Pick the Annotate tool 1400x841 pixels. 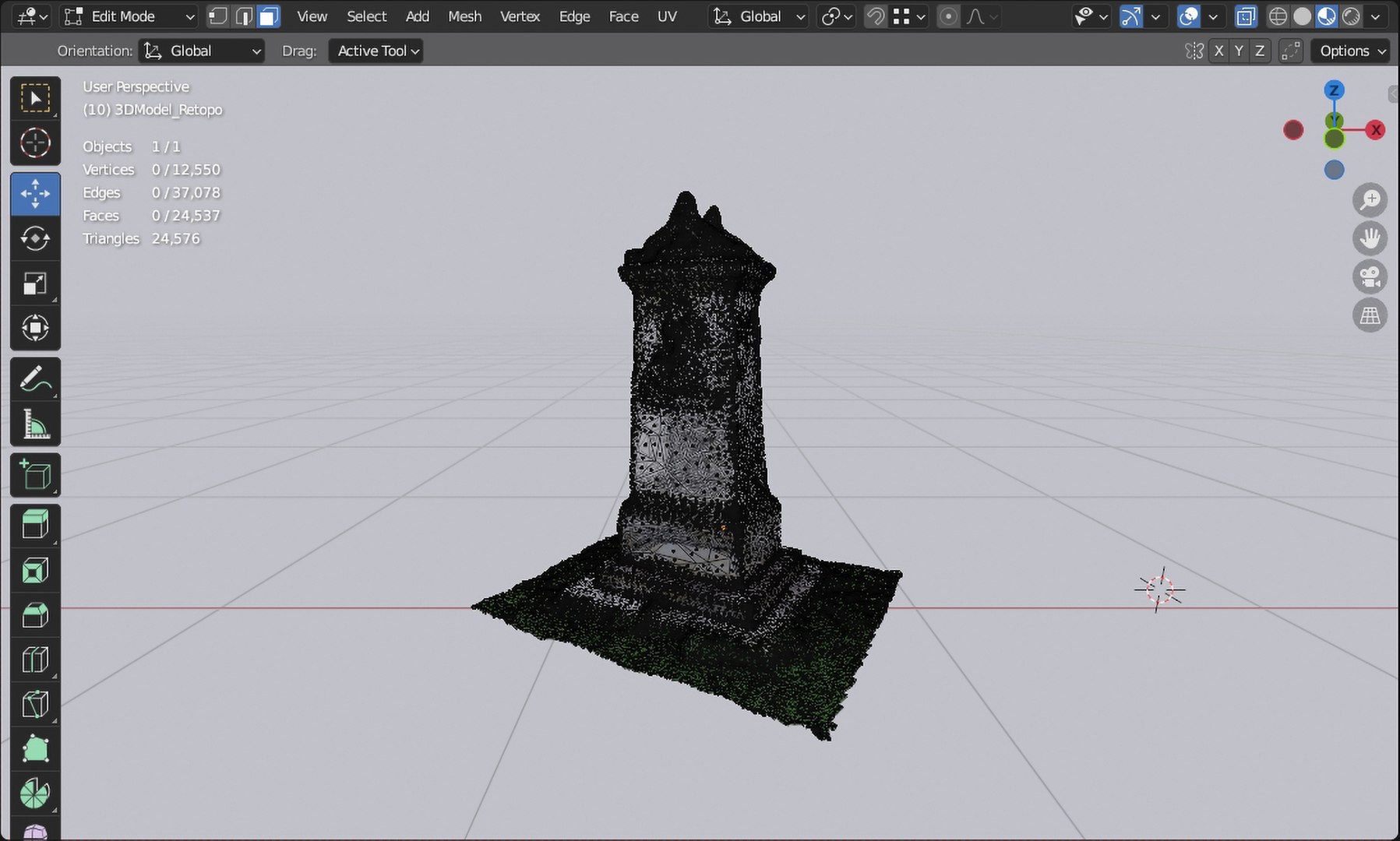tap(35, 379)
